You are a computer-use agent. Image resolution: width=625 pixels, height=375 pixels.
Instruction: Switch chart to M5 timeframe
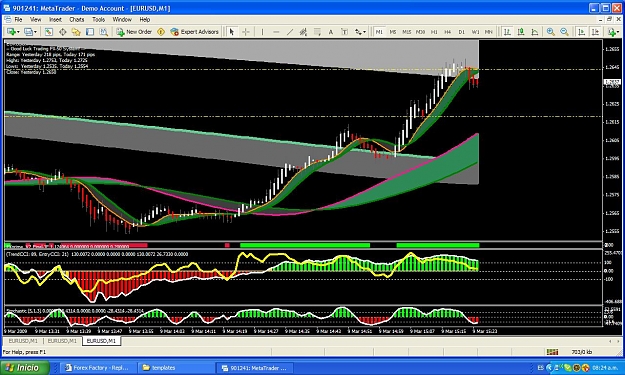(393, 32)
